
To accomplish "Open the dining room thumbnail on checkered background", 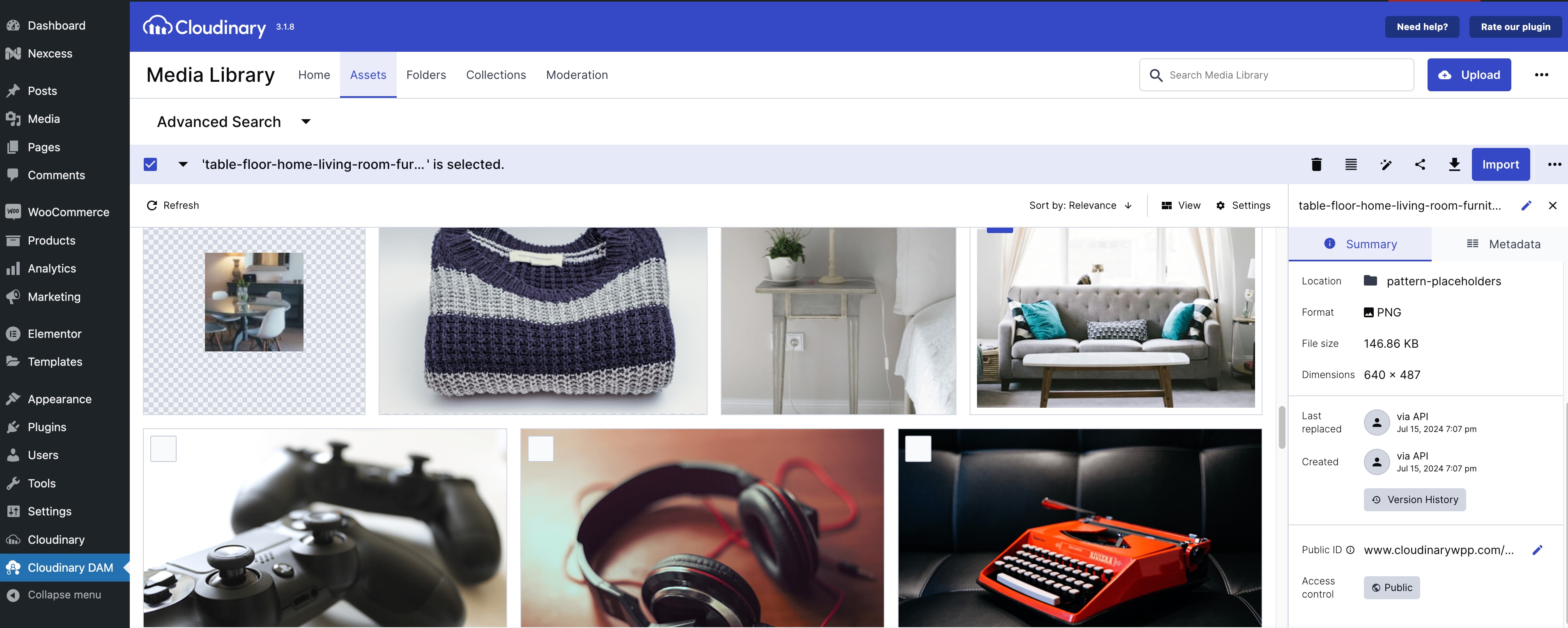I will click(255, 321).
